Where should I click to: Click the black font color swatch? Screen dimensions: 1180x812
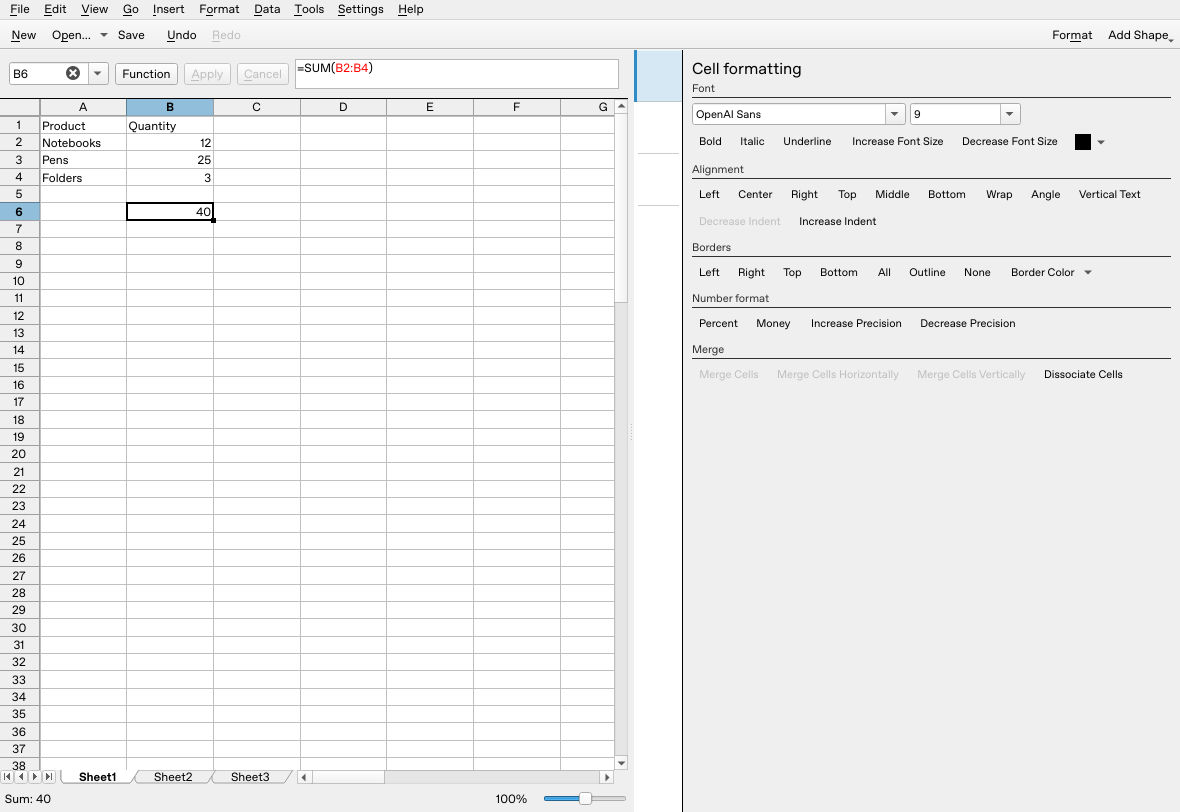1083,142
